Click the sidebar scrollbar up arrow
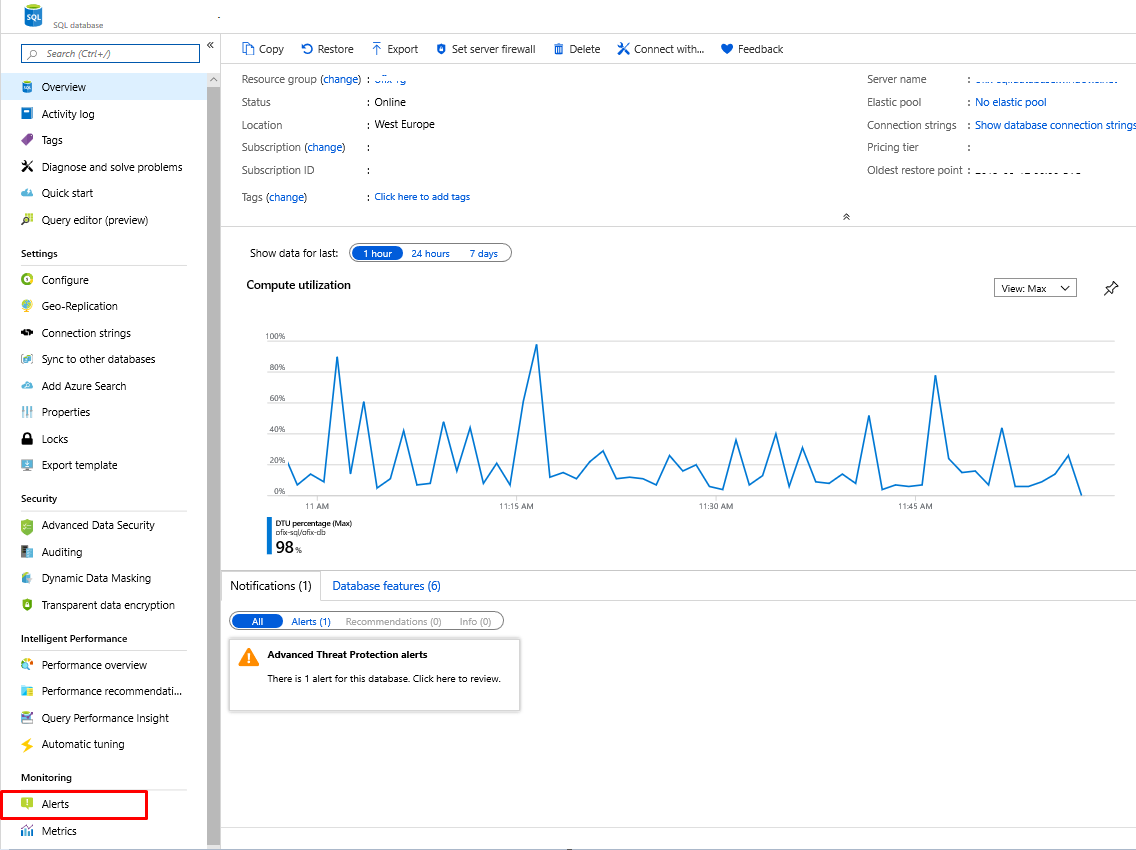 (x=213, y=79)
